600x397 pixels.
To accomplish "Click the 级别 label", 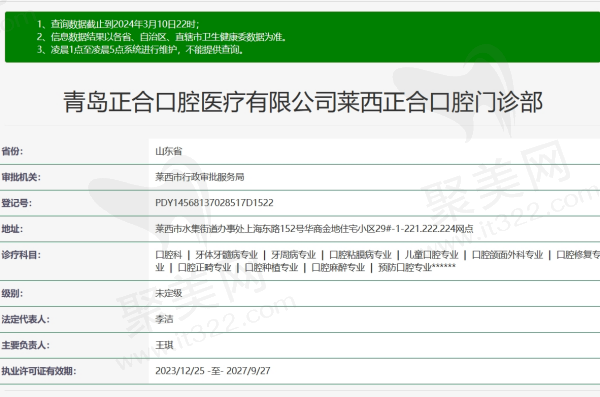I will coord(12,294).
